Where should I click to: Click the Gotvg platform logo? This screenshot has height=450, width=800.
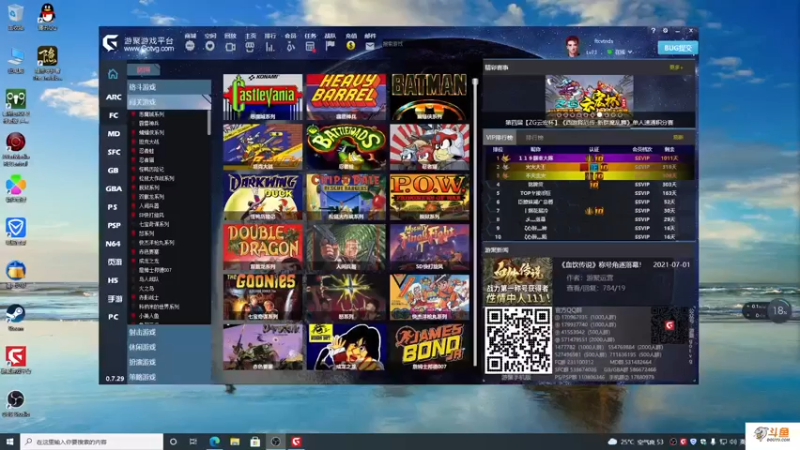coord(111,43)
